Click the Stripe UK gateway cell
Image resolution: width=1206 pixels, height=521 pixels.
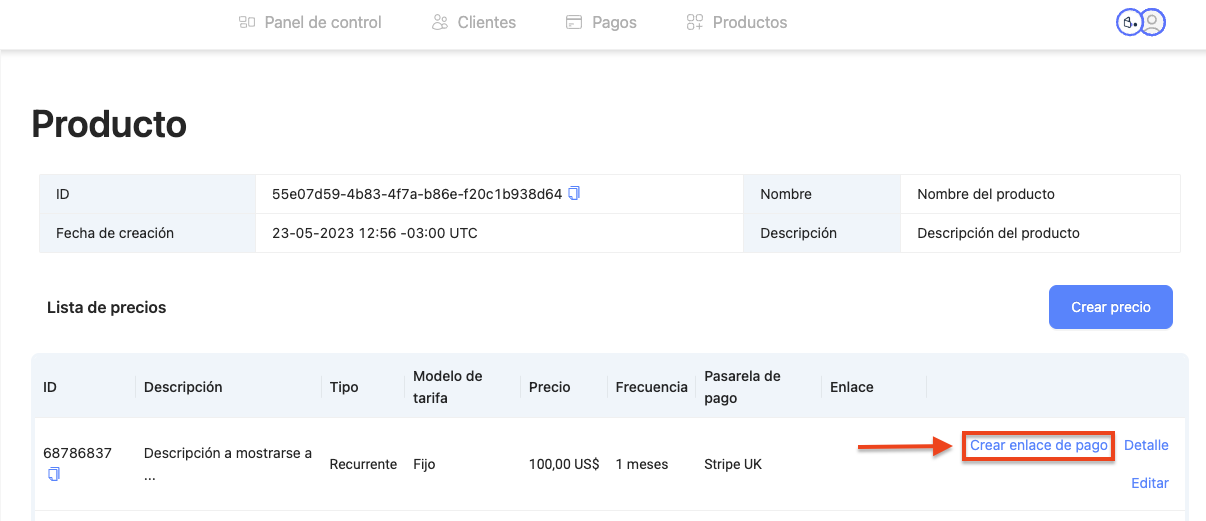[x=732, y=464]
